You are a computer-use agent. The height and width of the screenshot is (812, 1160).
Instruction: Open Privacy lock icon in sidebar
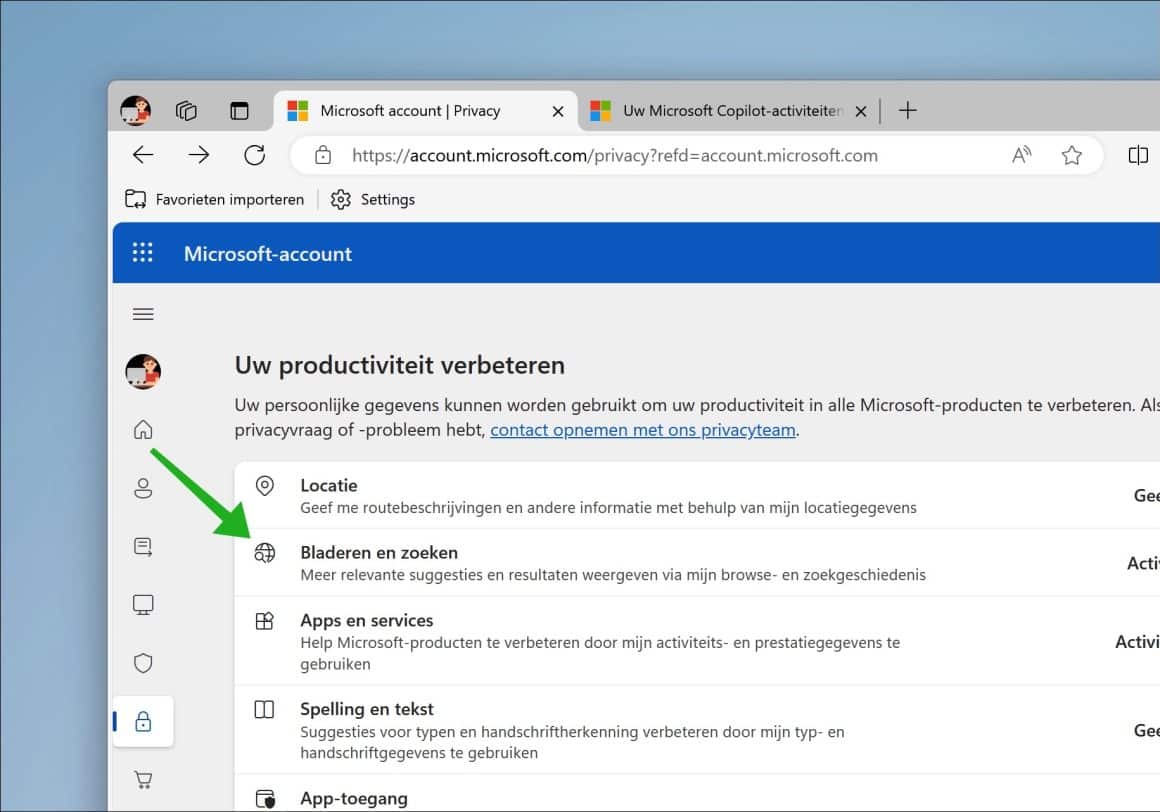coord(143,721)
